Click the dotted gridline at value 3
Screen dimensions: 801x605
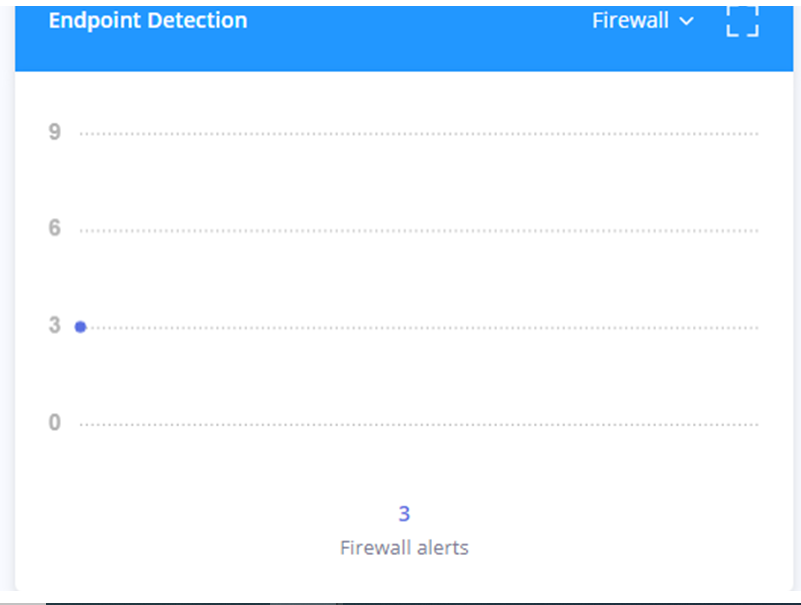tap(419, 328)
